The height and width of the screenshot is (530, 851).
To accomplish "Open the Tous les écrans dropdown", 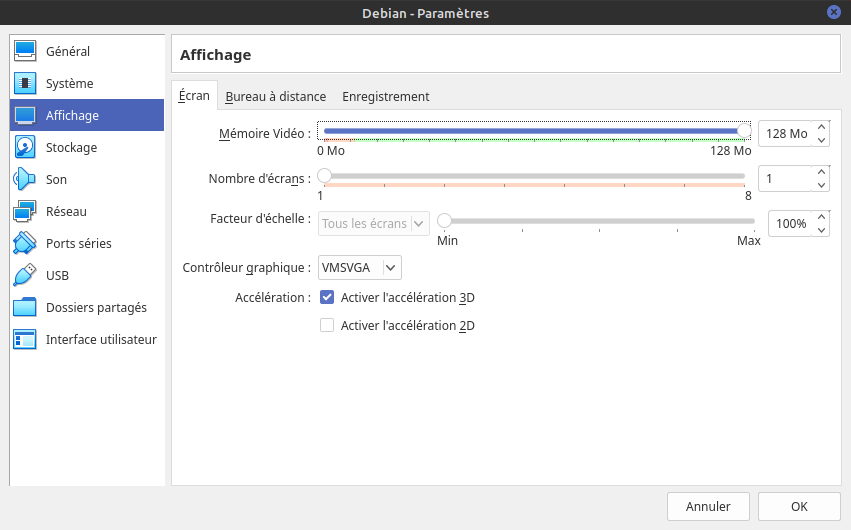I will click(x=373, y=224).
